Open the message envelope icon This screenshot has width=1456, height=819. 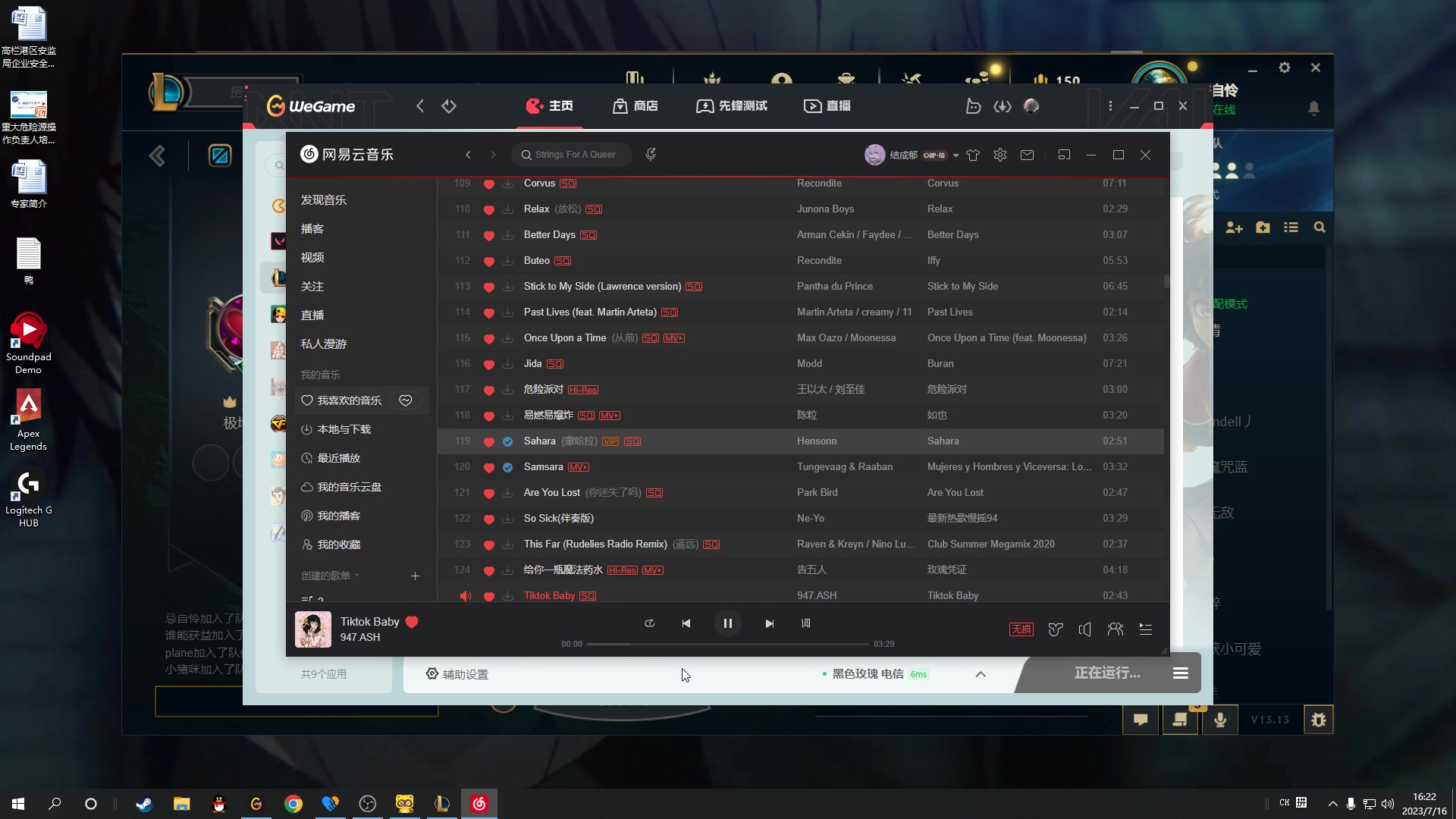click(x=1028, y=155)
